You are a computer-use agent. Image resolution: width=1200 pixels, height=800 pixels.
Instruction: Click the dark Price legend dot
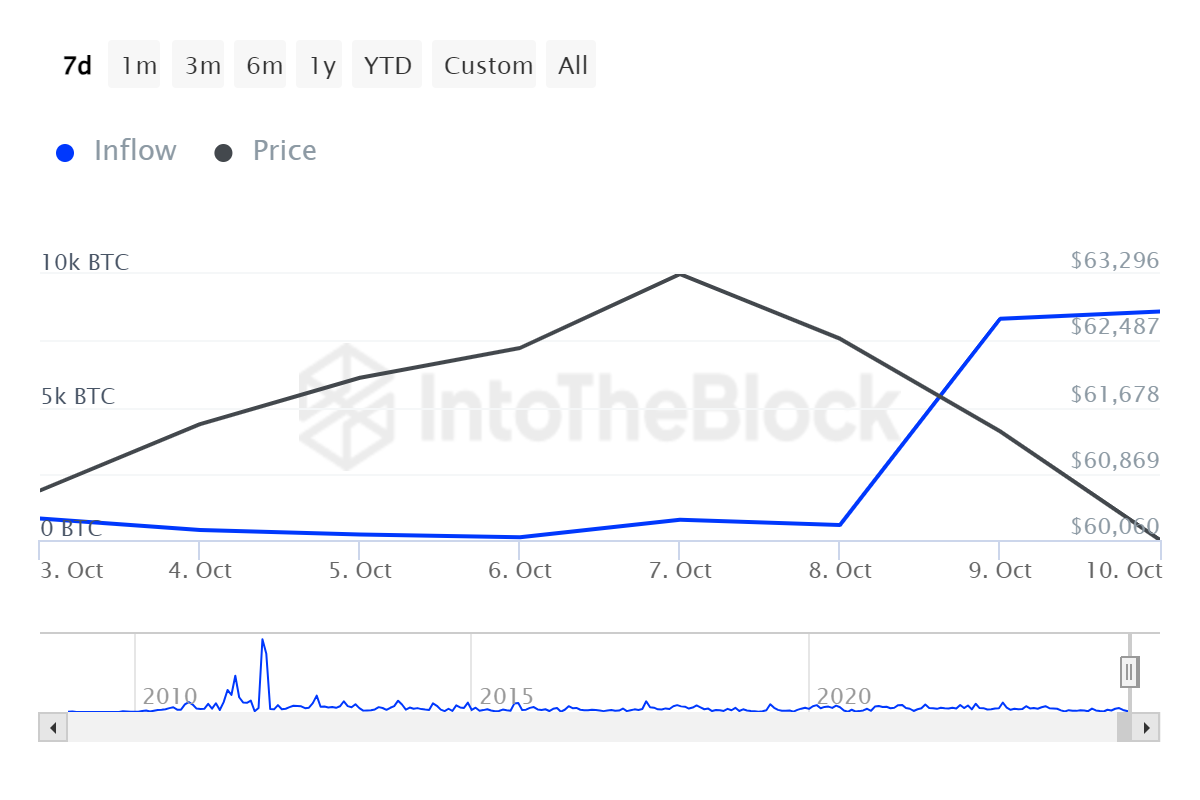click(224, 153)
